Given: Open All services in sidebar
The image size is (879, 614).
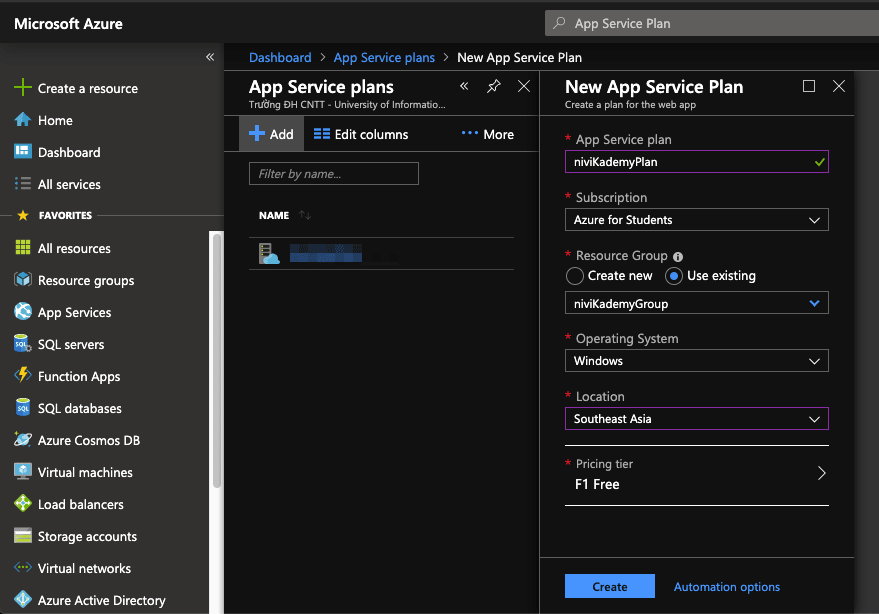Looking at the screenshot, I should pos(69,184).
